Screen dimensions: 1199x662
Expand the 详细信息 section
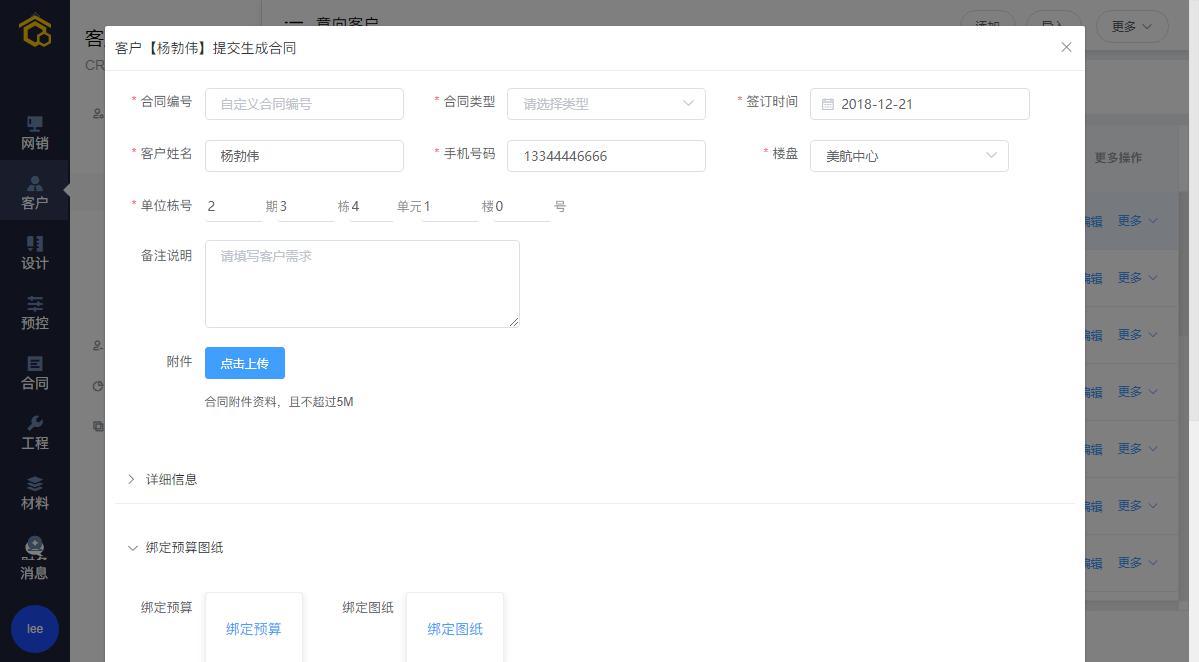coord(171,479)
